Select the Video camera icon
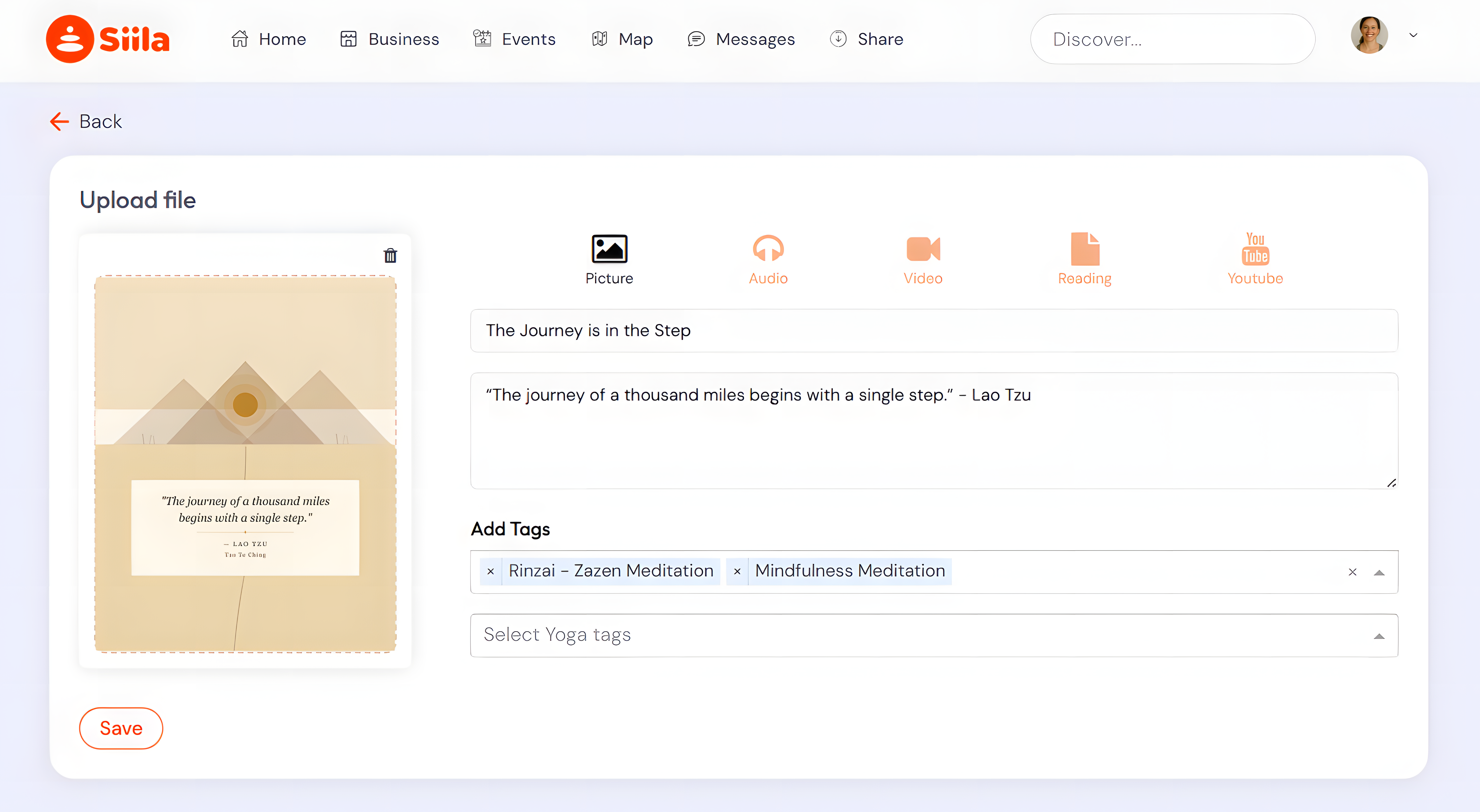This screenshot has height=812, width=1480. 923,249
